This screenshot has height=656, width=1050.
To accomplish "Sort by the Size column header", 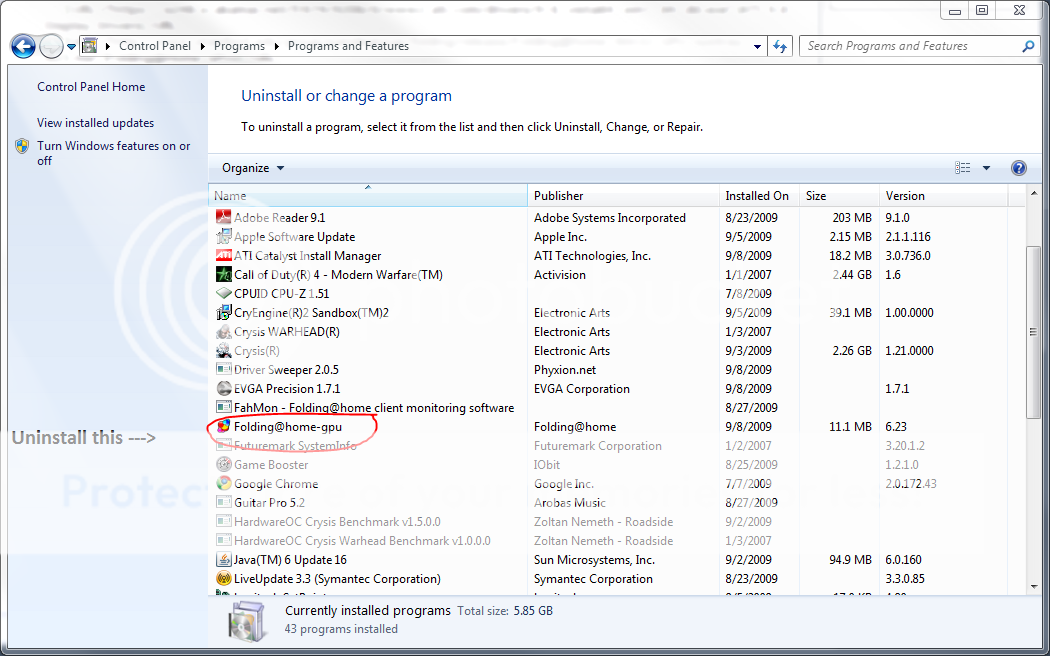I will coord(839,195).
